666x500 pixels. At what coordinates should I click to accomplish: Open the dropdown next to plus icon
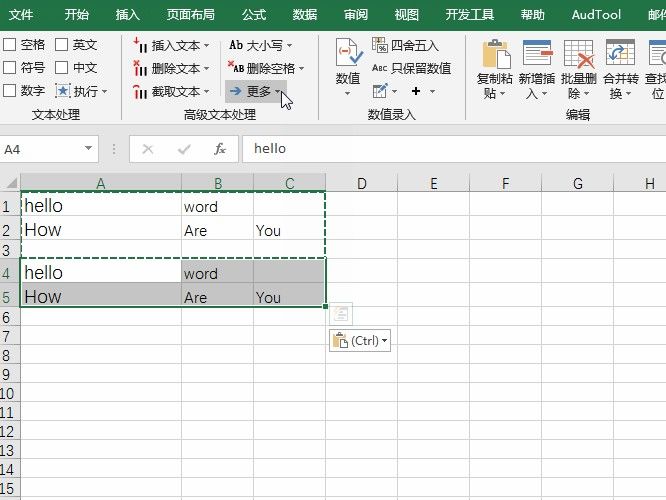(432, 91)
